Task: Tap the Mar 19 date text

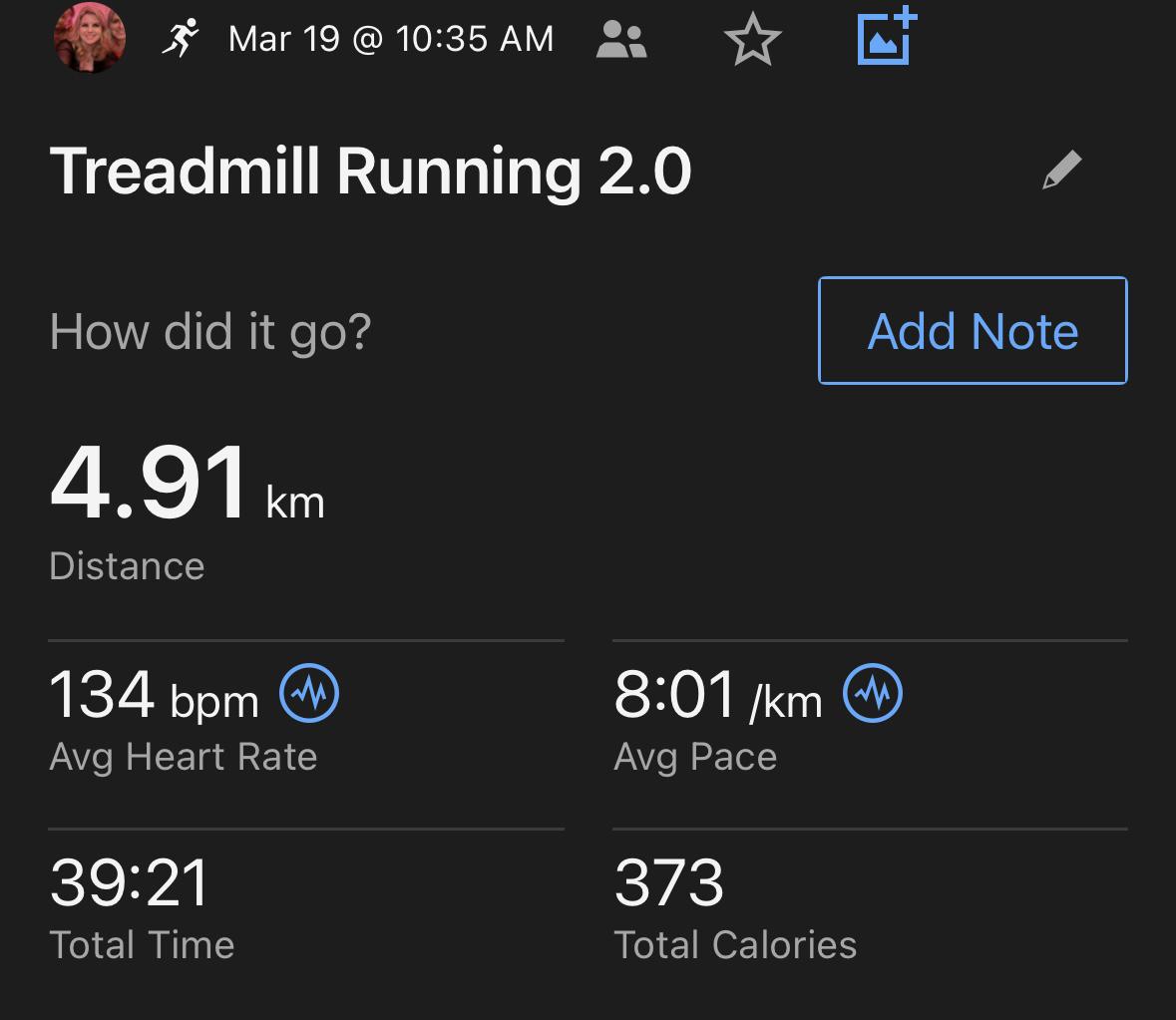Action: coord(390,39)
